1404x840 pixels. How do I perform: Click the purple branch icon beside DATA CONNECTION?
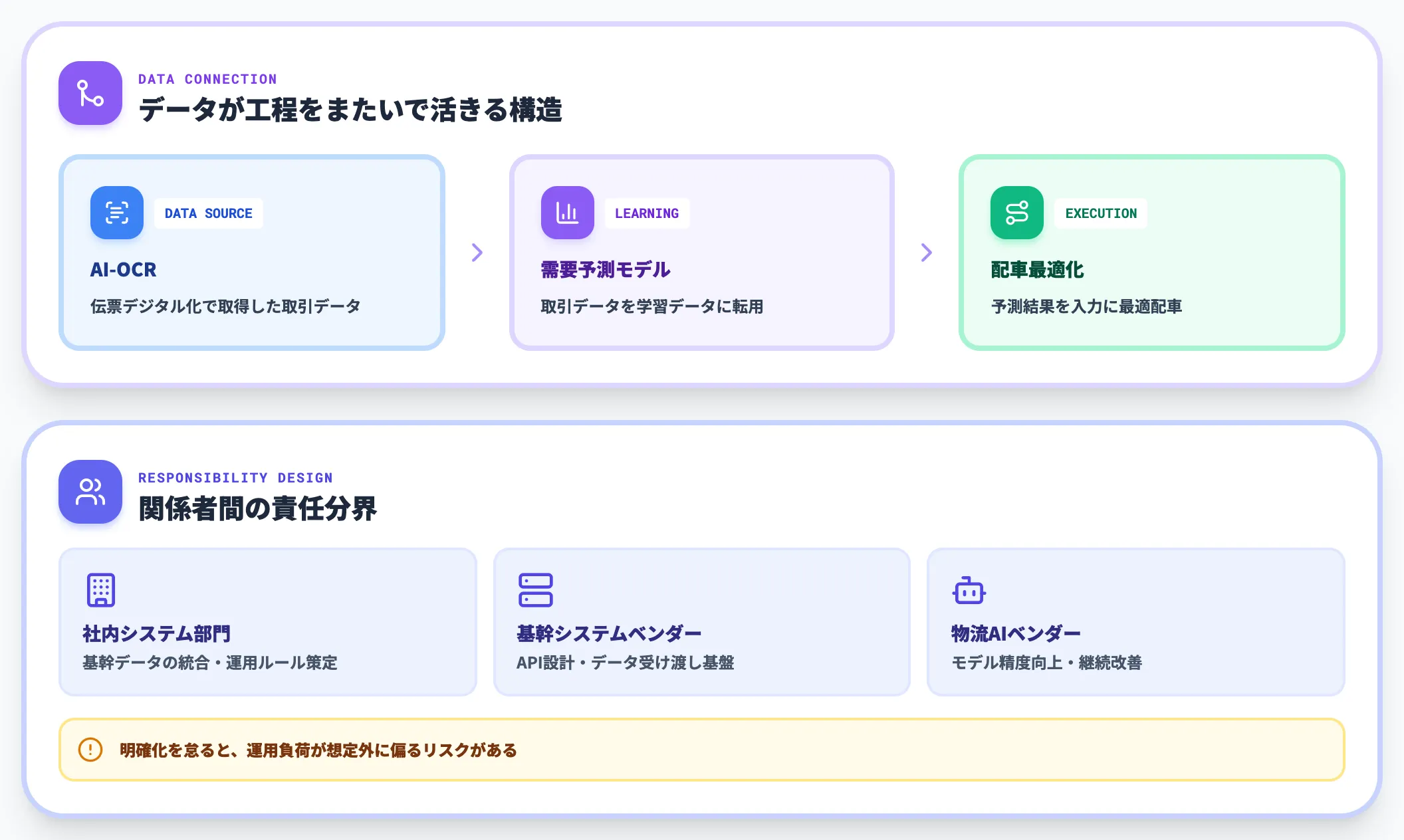pos(90,93)
